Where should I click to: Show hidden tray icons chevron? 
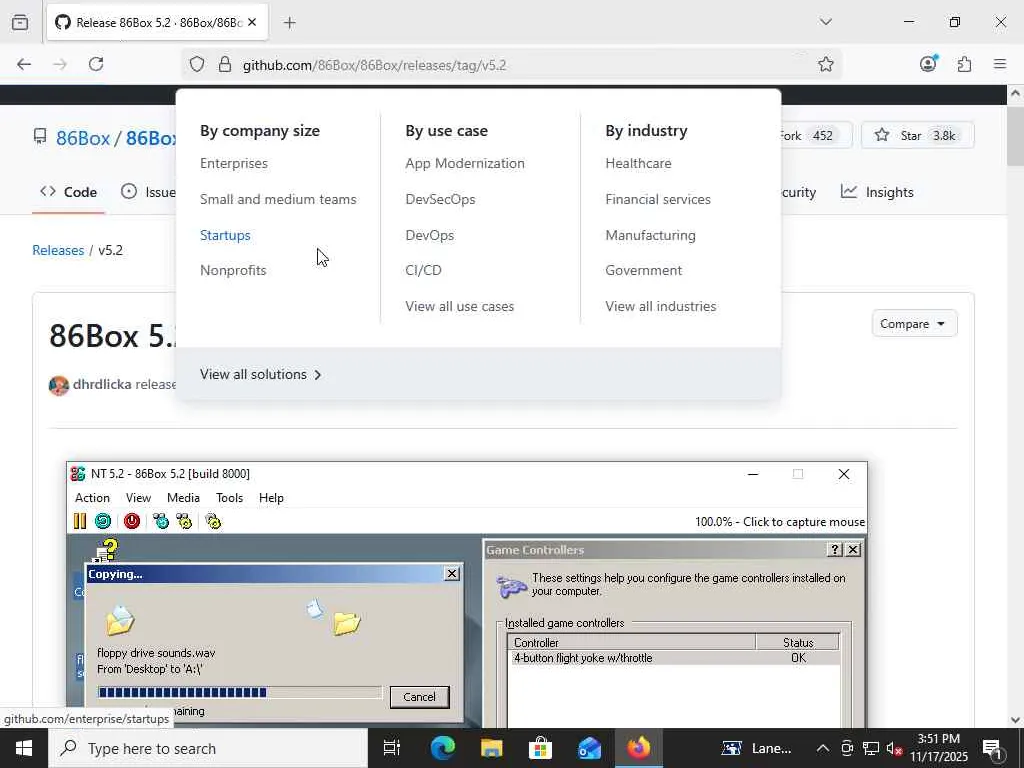823,748
